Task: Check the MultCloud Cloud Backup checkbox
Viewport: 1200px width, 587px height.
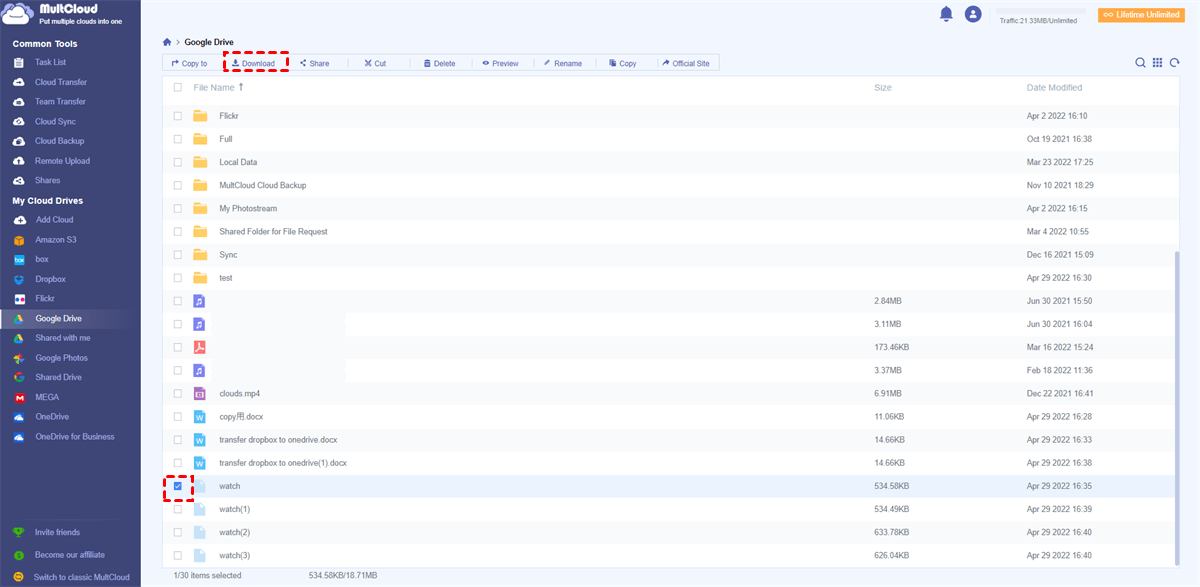Action: click(x=178, y=185)
